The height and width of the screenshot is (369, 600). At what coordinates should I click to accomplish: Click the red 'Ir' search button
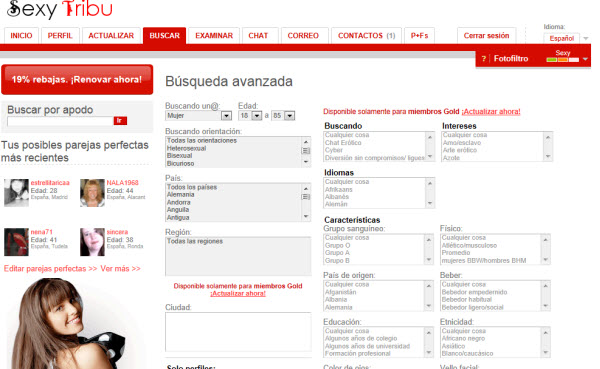pos(120,121)
